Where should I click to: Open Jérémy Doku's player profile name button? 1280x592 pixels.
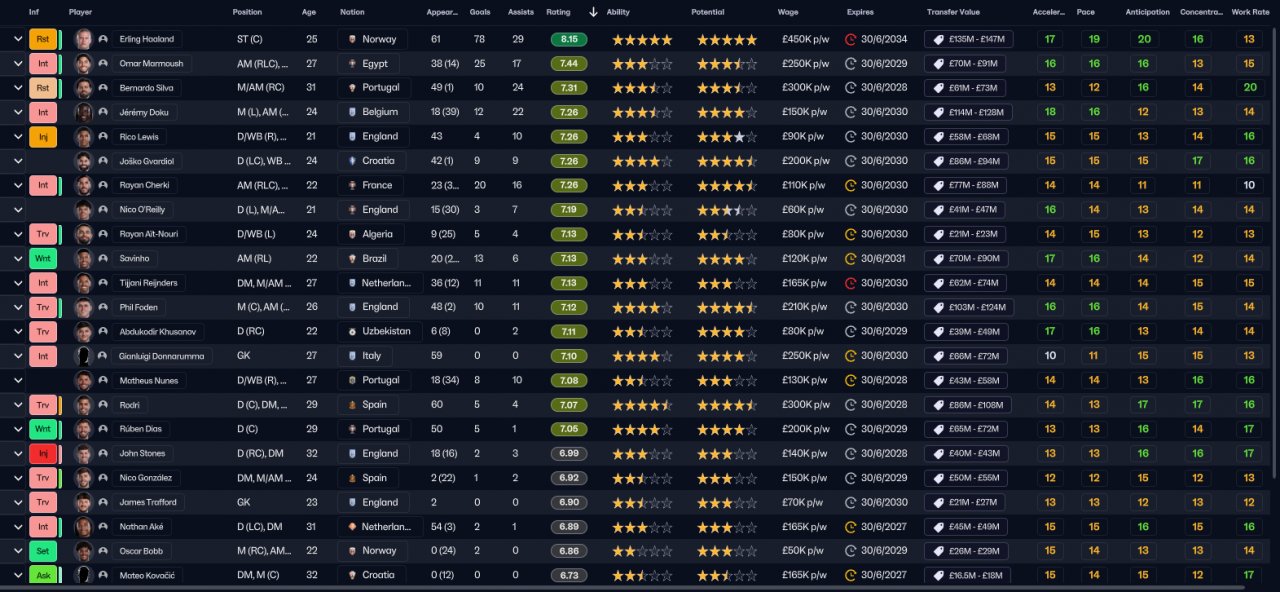pyautogui.click(x=144, y=112)
